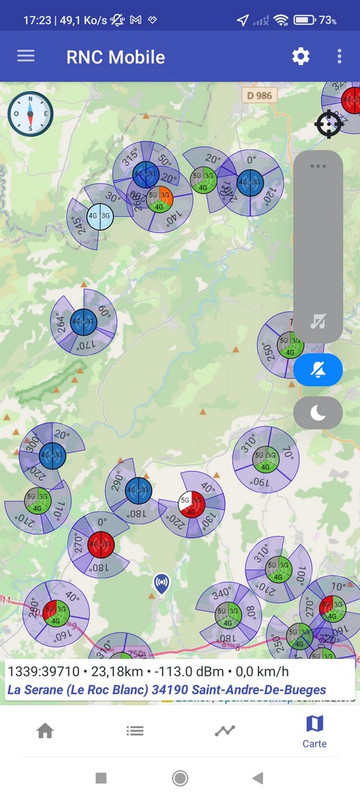Image resolution: width=360 pixels, height=800 pixels.
Task: Tap the blue antenna pin marker
Action: coord(162,584)
